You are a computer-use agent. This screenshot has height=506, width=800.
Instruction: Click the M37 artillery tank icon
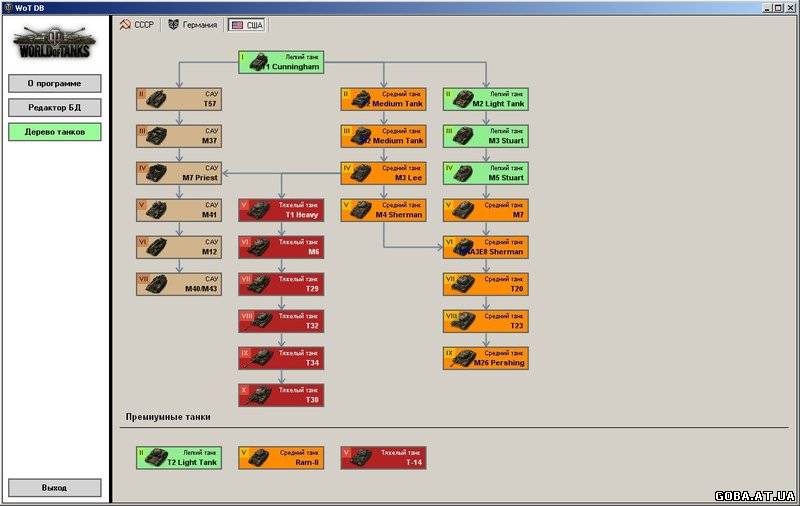click(156, 136)
